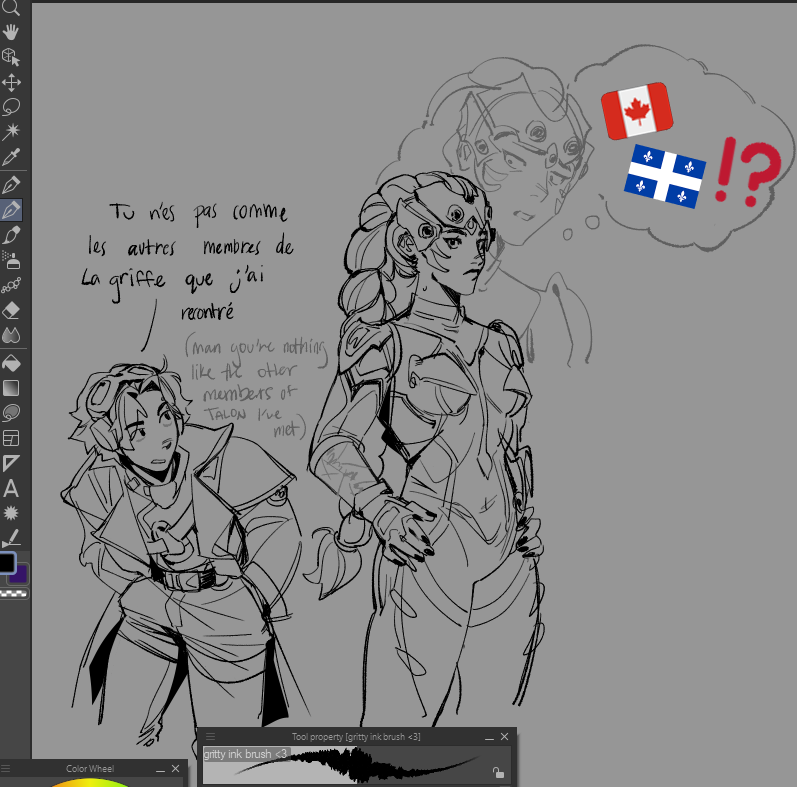This screenshot has width=797, height=787.
Task: Click the brush stroke preview in Tool property
Action: 356,765
